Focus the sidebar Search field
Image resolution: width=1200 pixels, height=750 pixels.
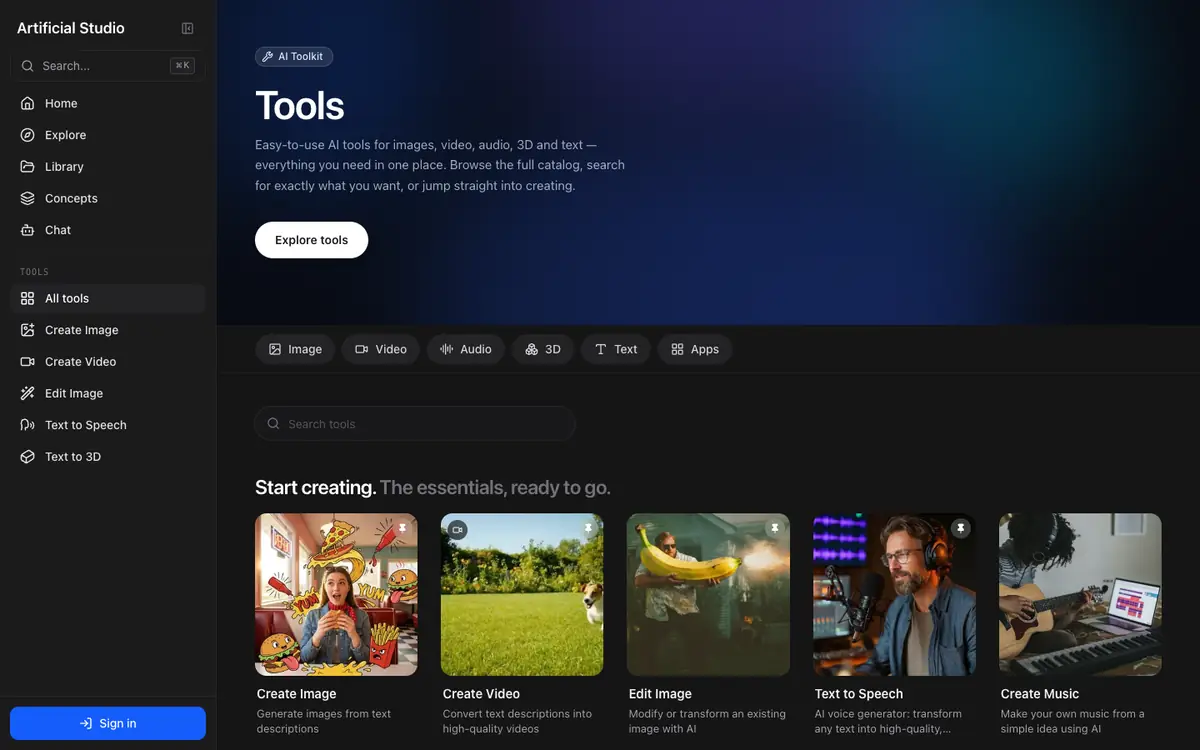coord(108,66)
